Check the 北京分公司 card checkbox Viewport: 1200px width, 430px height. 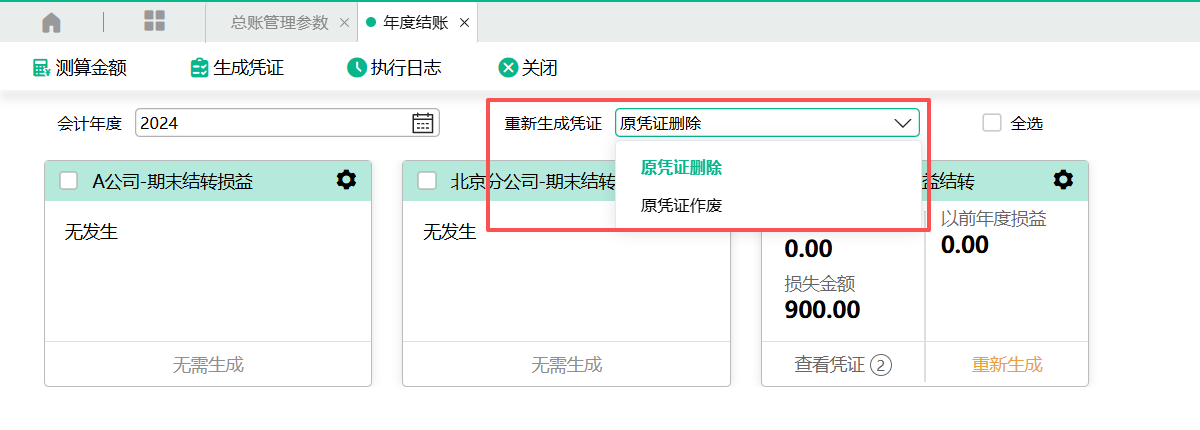point(427,181)
